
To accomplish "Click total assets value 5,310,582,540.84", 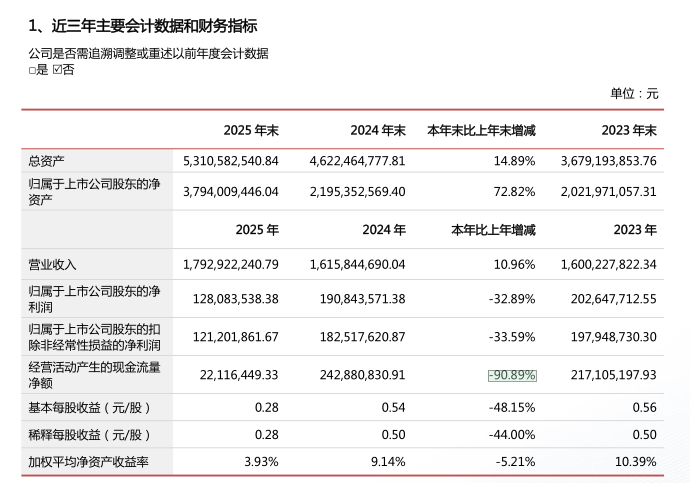I will [231, 160].
